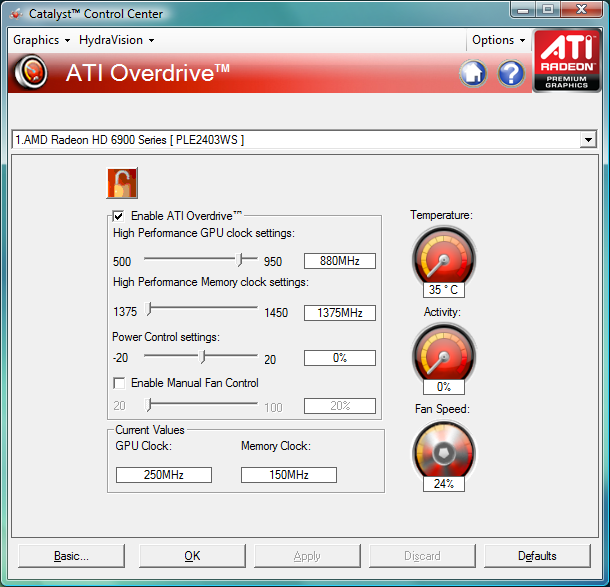
Task: Click the manual fan speed slider handle
Action: point(148,405)
